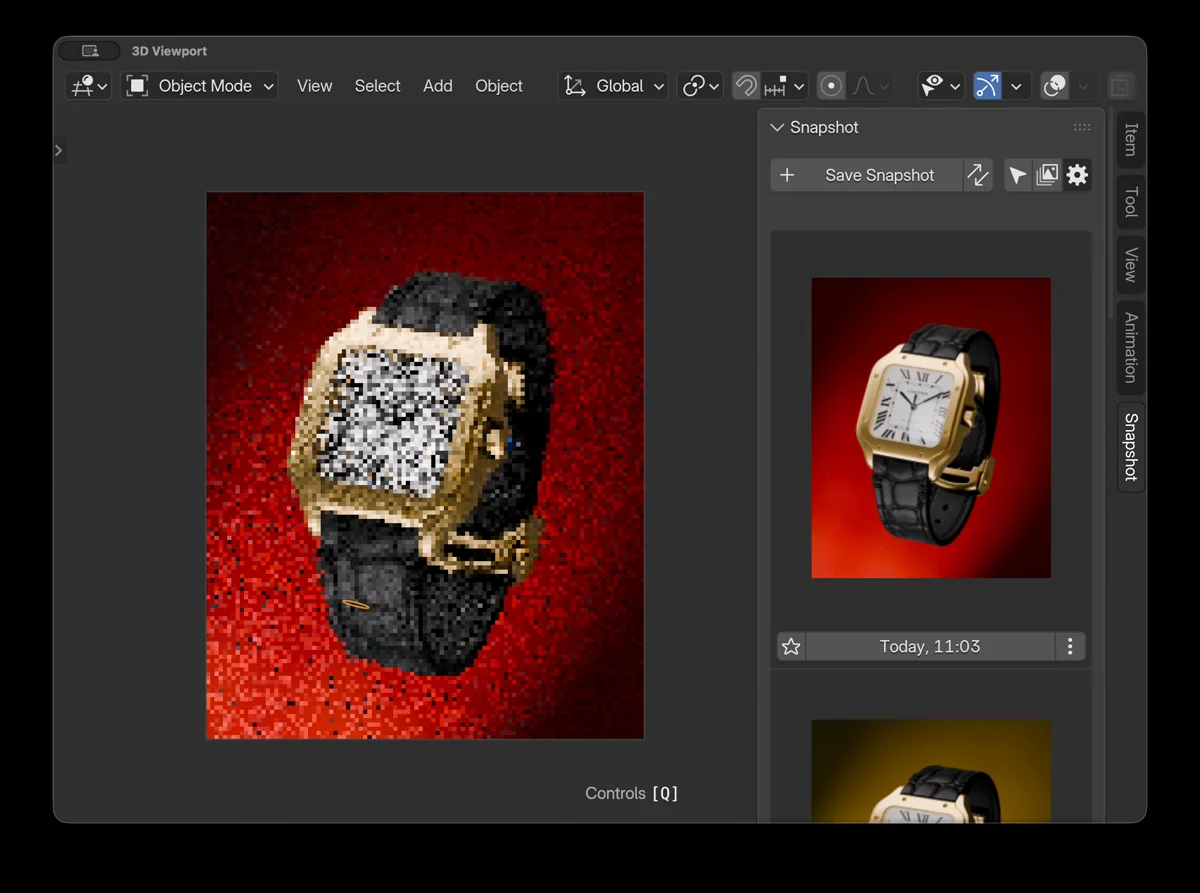Select the arrow cursor icon beside Save Snapshot
This screenshot has width=1200, height=893.
pyautogui.click(x=1017, y=175)
